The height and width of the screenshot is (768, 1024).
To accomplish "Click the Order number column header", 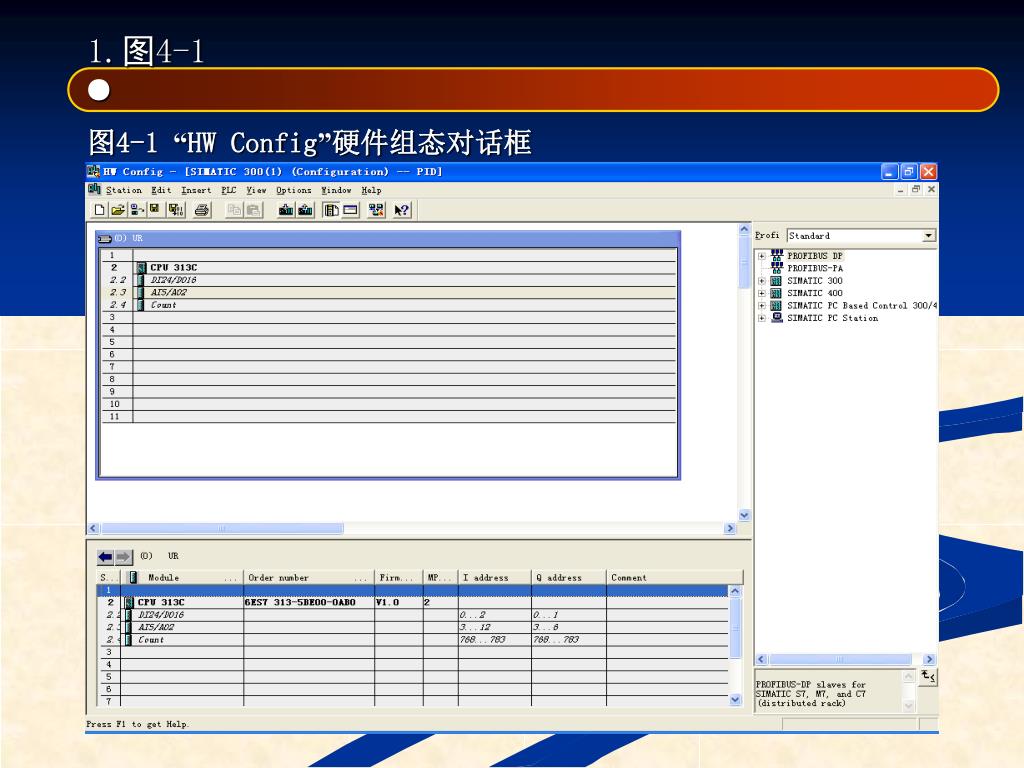I will 309,577.
